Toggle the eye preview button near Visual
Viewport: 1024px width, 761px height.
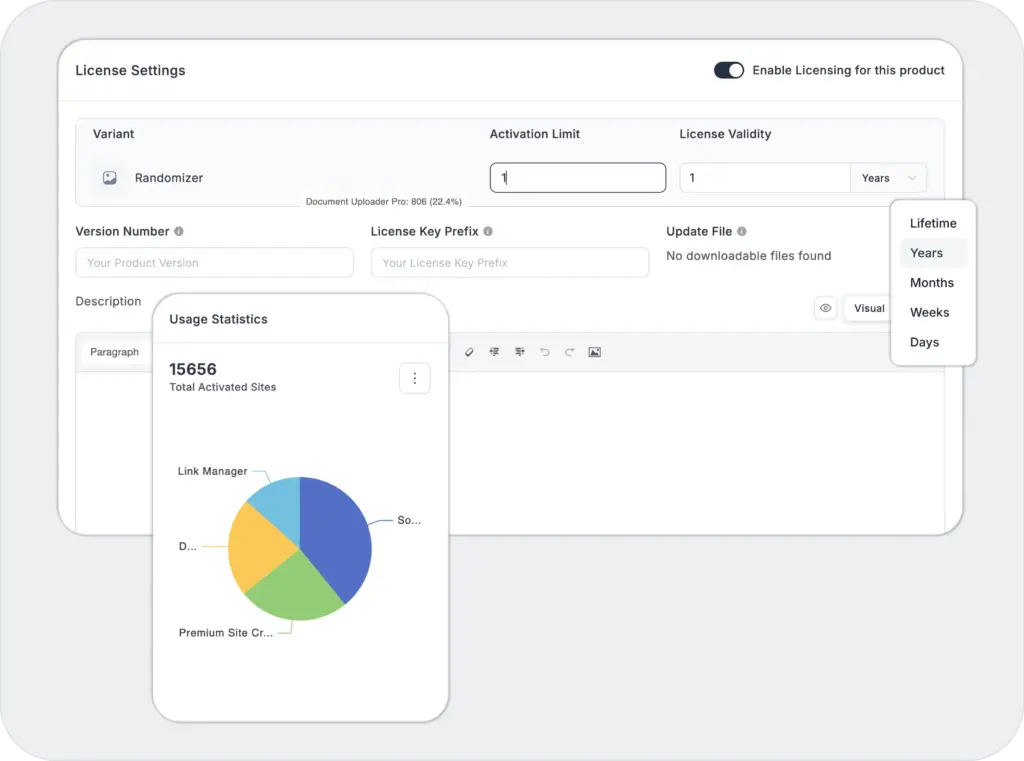825,308
